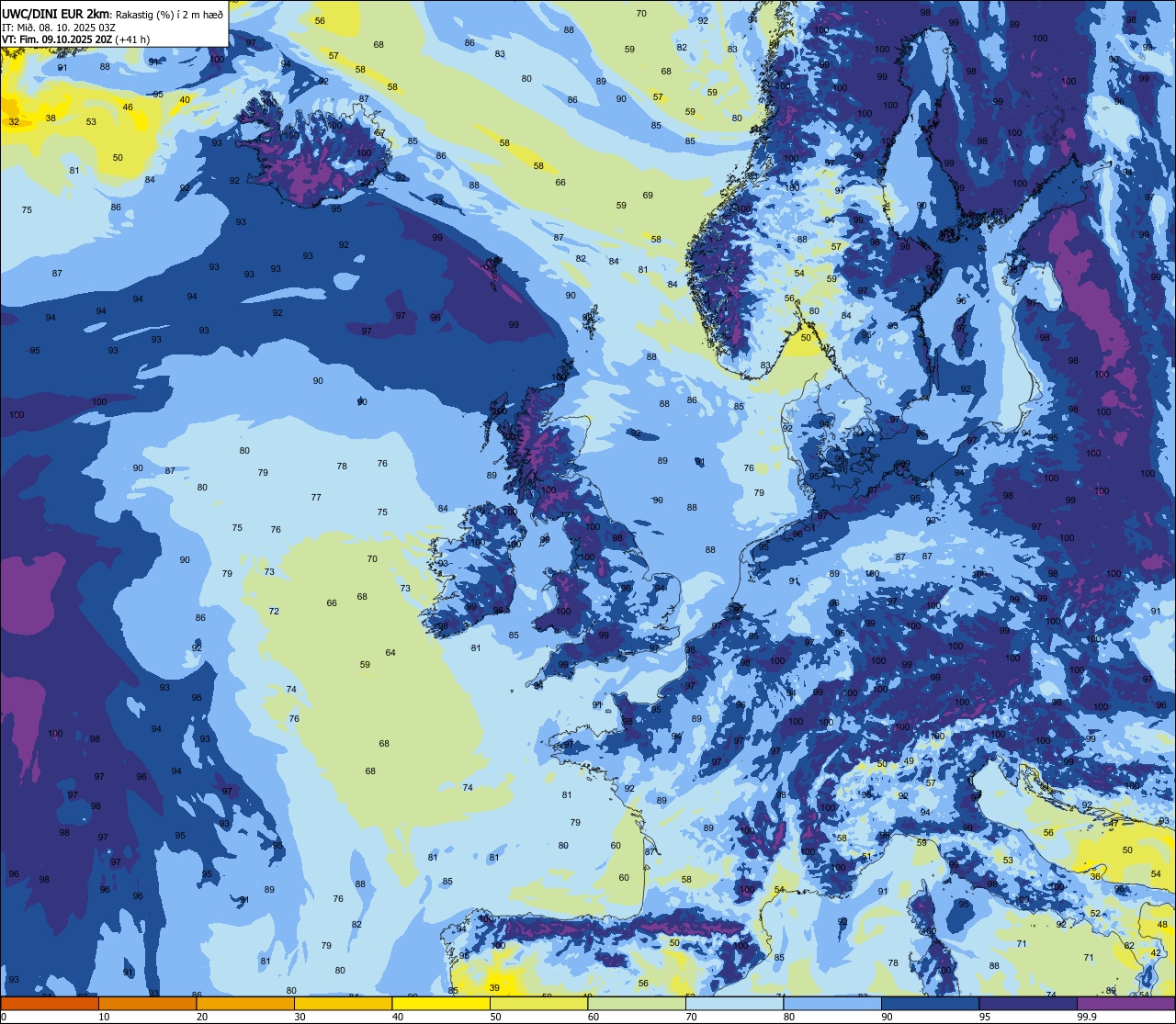1176x1024 pixels.
Task: Click the humidity value 64 on the map
Action: click(390, 652)
